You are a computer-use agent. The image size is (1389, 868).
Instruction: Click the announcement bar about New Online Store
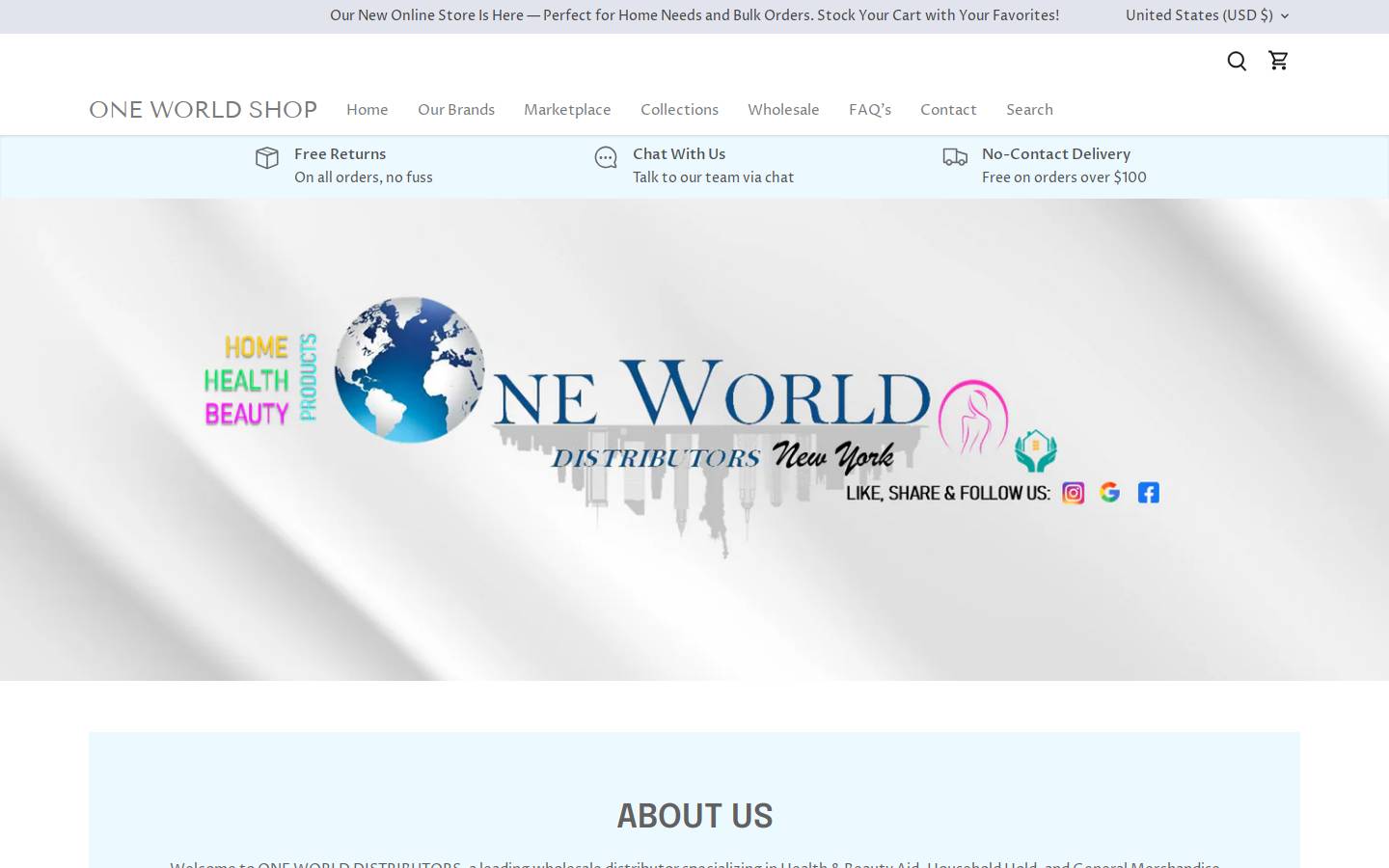pos(694,15)
